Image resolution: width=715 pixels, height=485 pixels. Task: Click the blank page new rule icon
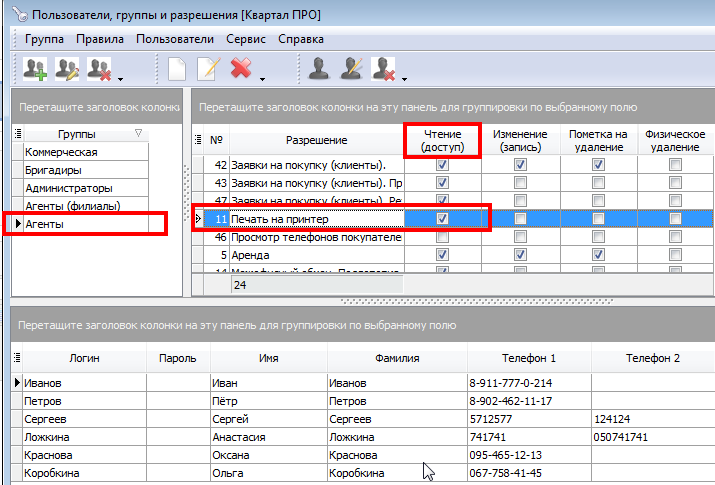[177, 68]
